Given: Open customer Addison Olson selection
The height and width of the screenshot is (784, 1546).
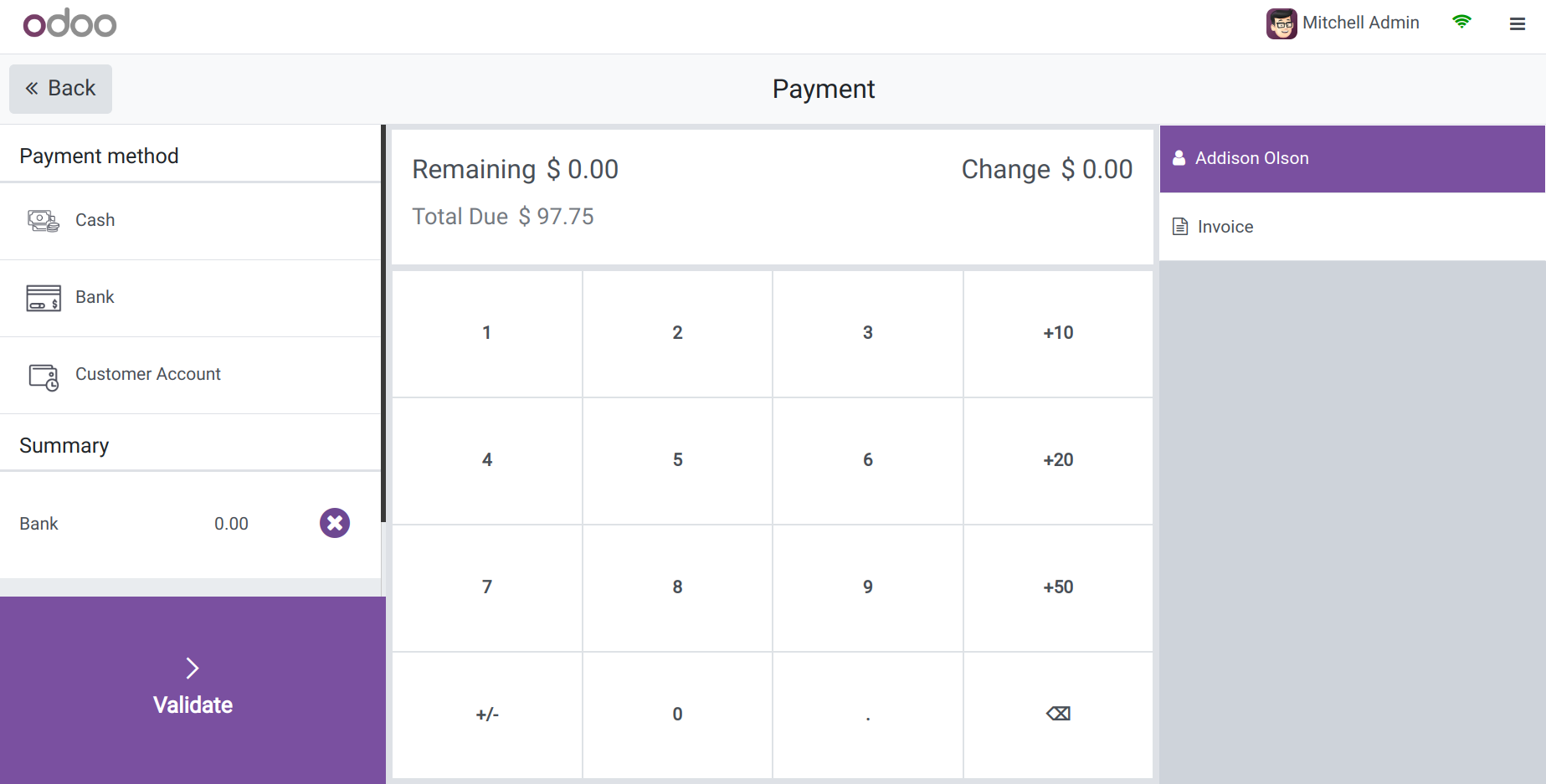Looking at the screenshot, I should click(x=1352, y=159).
